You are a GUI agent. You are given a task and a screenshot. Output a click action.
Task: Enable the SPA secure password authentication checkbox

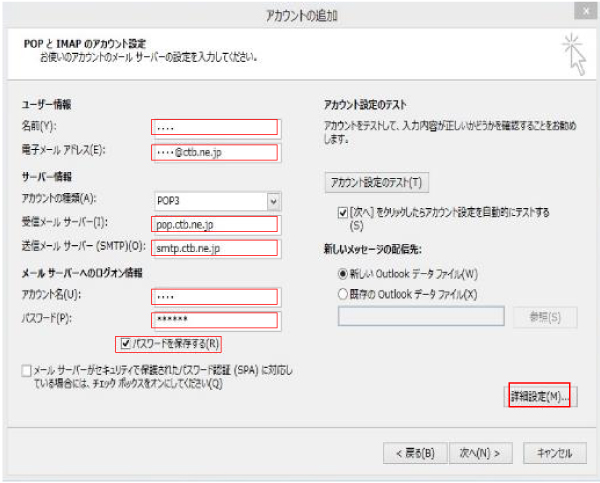click(x=26, y=371)
